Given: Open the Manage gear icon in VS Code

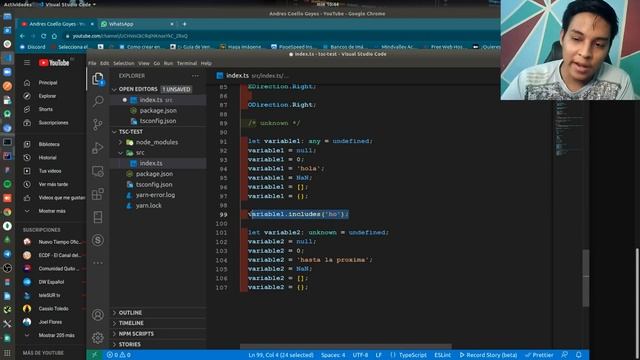Looking at the screenshot, I should [98, 338].
